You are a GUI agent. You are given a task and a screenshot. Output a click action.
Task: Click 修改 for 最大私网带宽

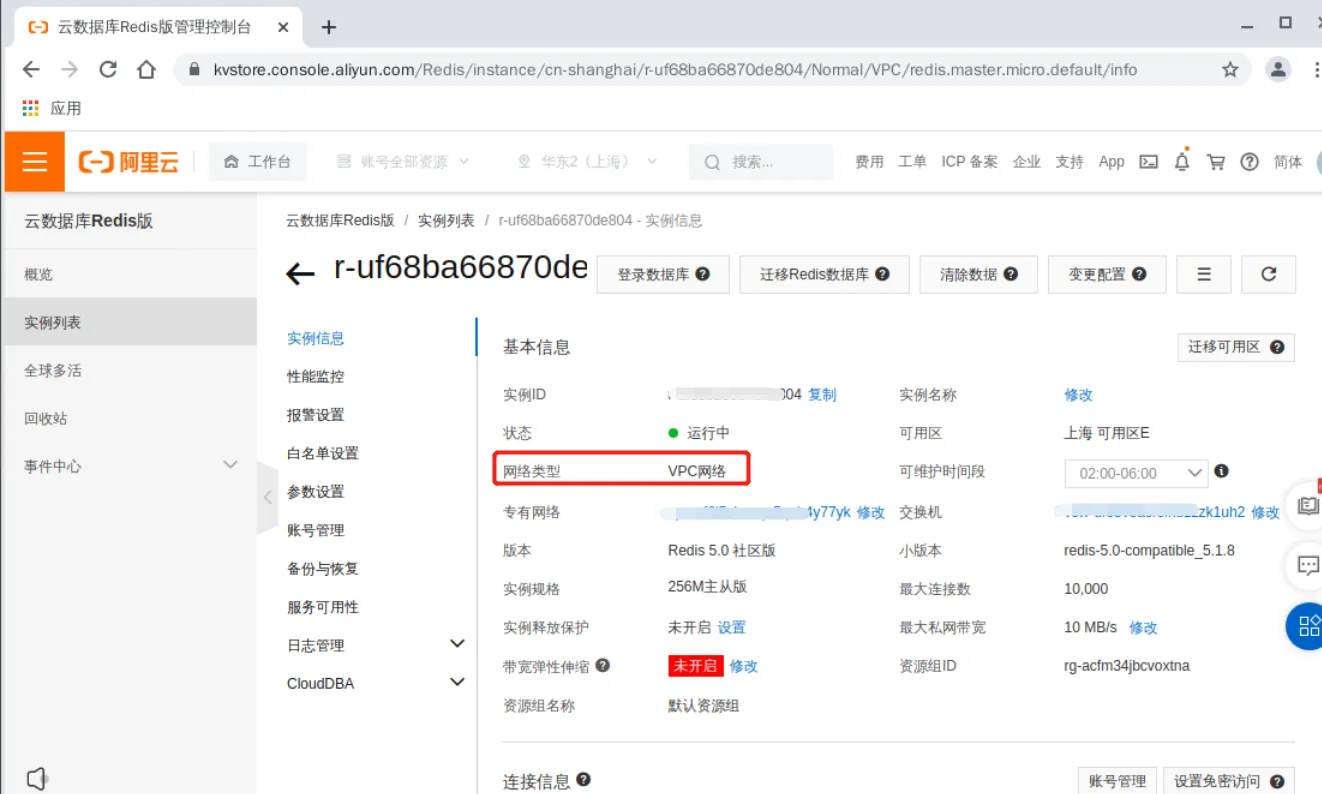[x=1143, y=627]
